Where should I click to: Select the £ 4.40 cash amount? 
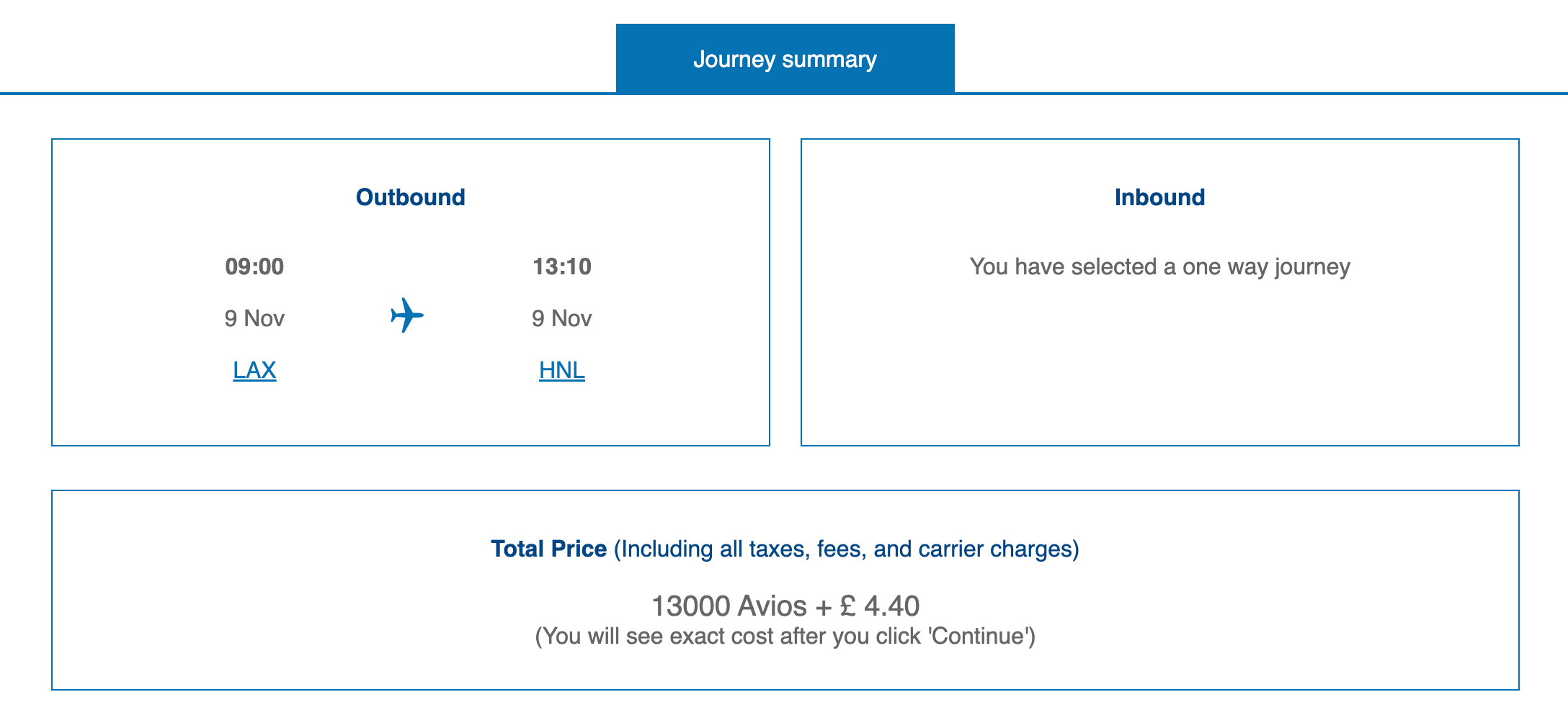pyautogui.click(x=880, y=606)
